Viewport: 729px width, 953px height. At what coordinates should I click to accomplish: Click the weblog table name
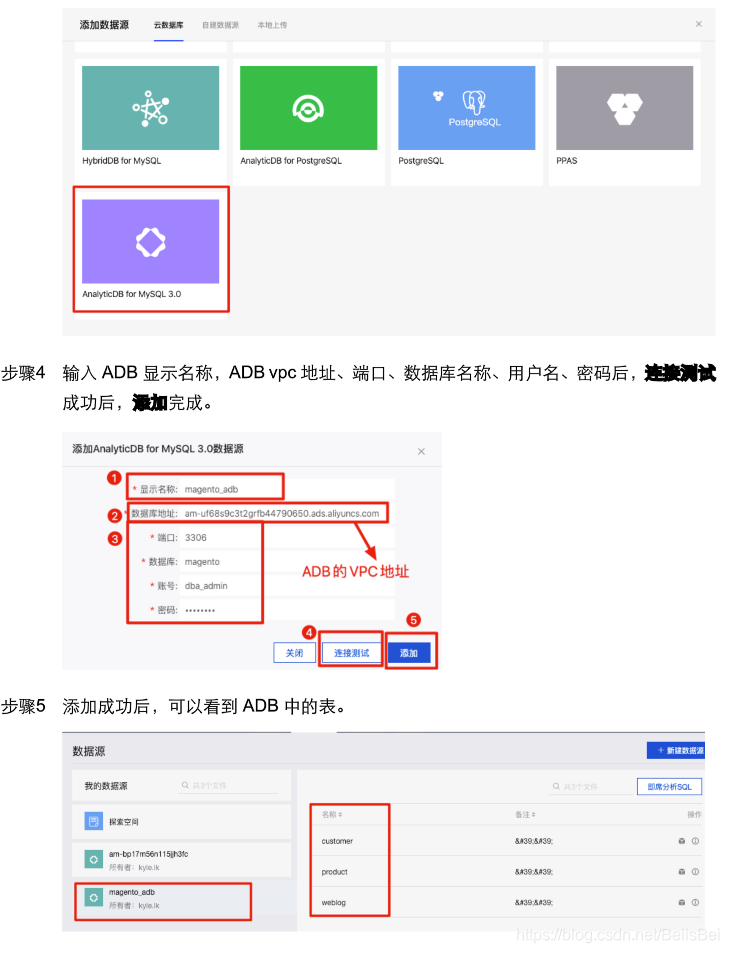tap(333, 903)
